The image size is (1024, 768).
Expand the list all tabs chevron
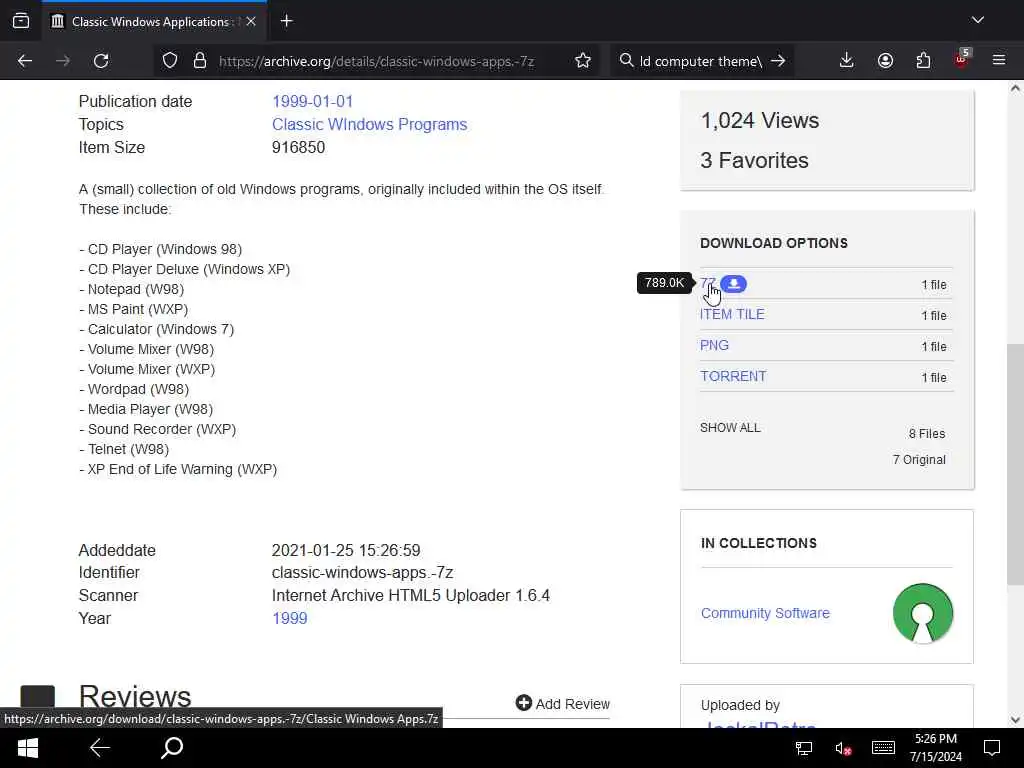point(978,20)
